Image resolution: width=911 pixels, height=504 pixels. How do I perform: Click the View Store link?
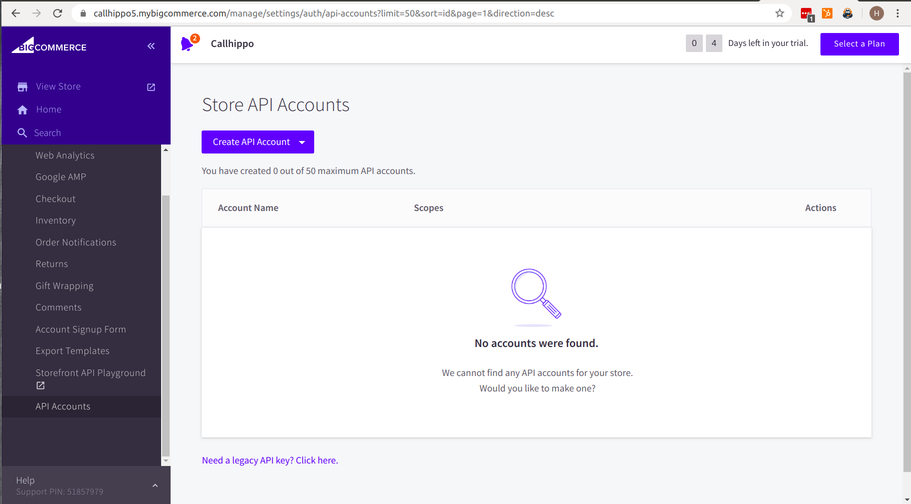[58, 87]
